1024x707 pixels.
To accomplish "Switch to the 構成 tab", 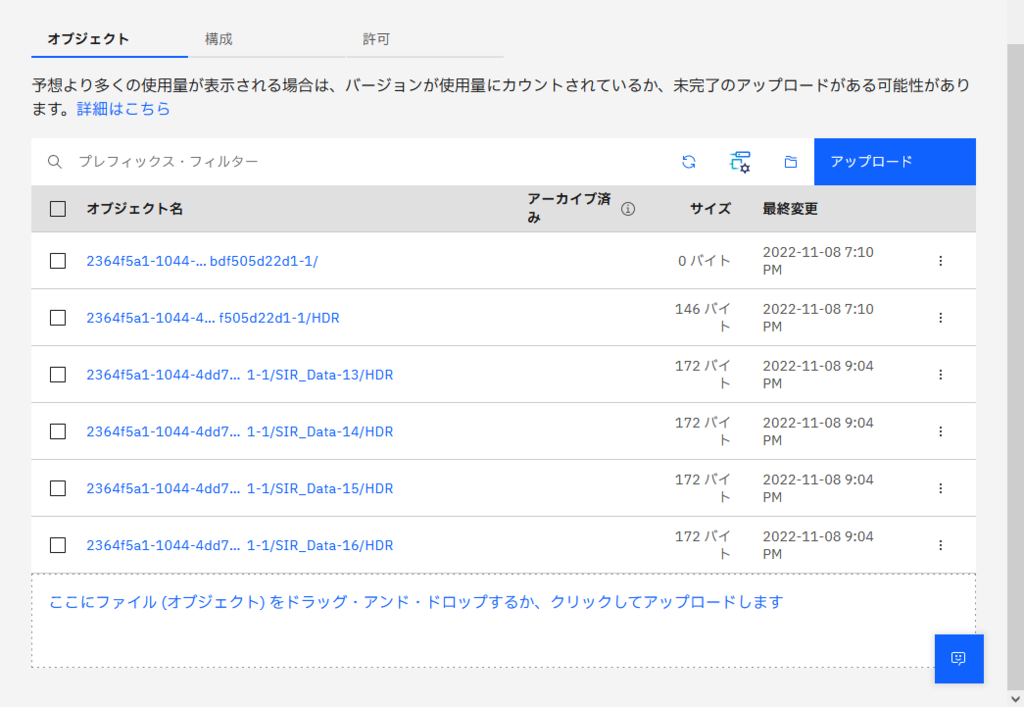I will [266, 39].
